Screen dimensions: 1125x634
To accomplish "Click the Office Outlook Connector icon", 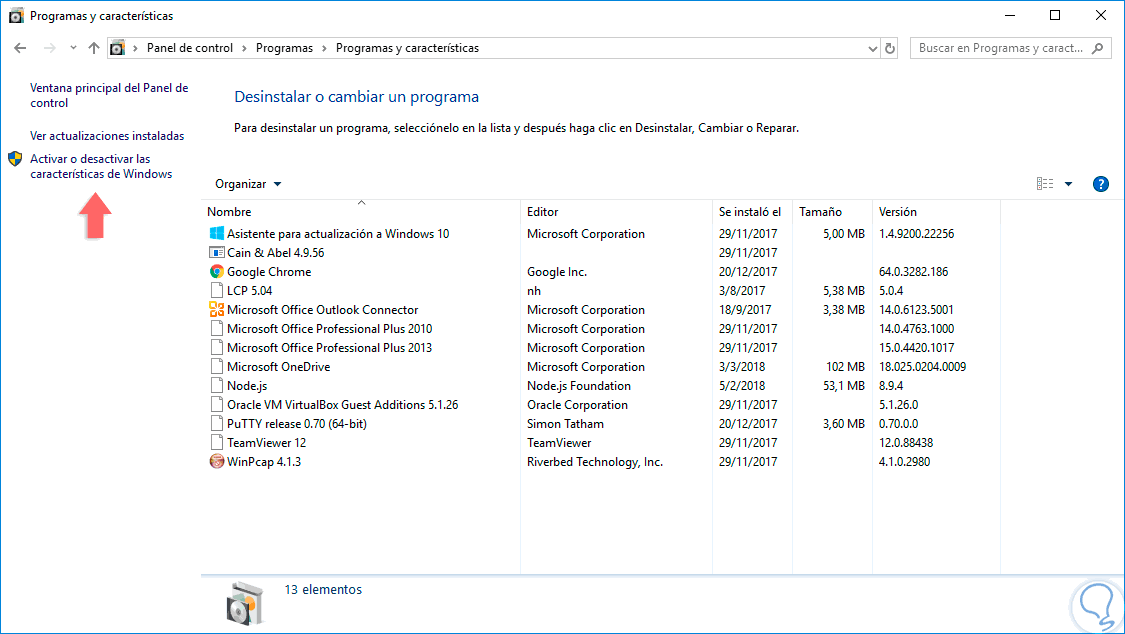I will (x=217, y=310).
